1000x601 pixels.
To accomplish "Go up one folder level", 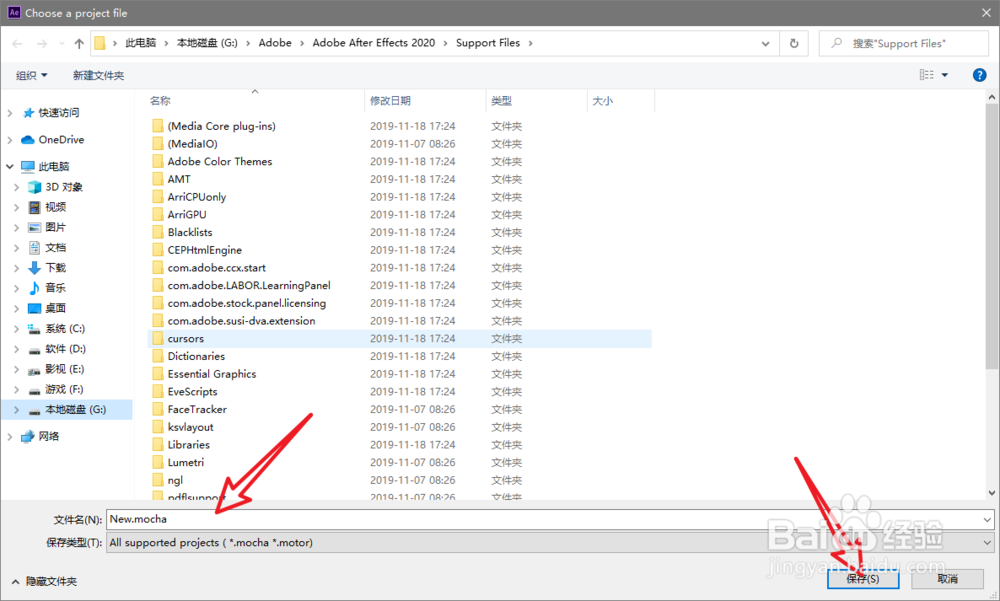I will 79,43.
